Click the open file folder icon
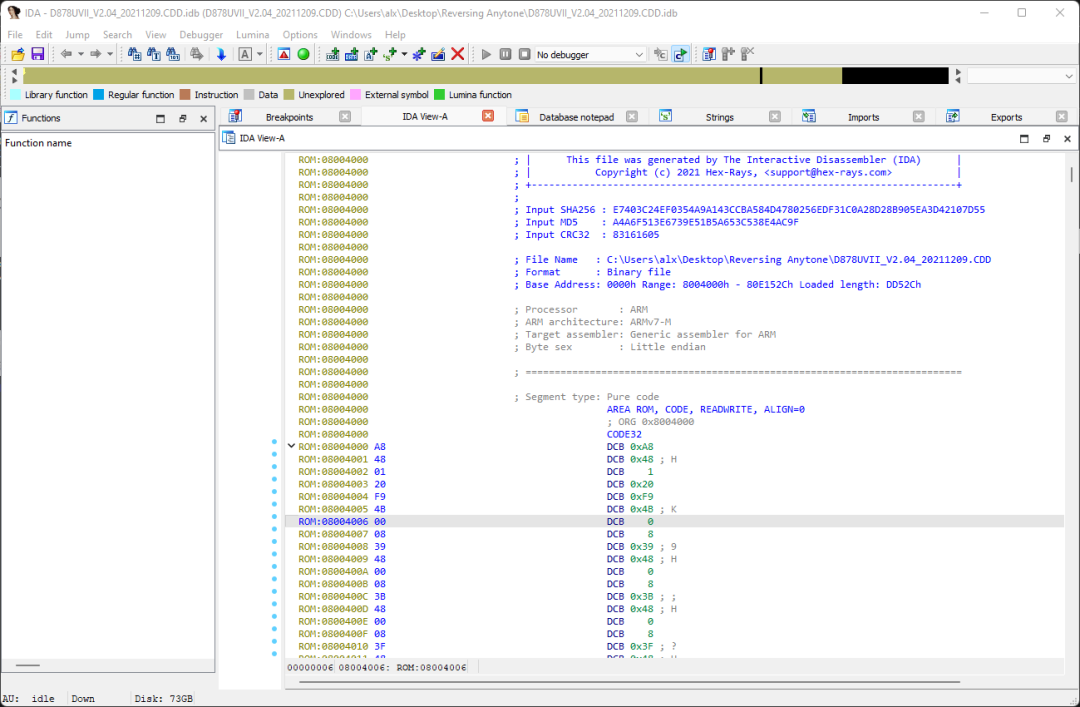This screenshot has width=1080, height=707. pos(18,54)
